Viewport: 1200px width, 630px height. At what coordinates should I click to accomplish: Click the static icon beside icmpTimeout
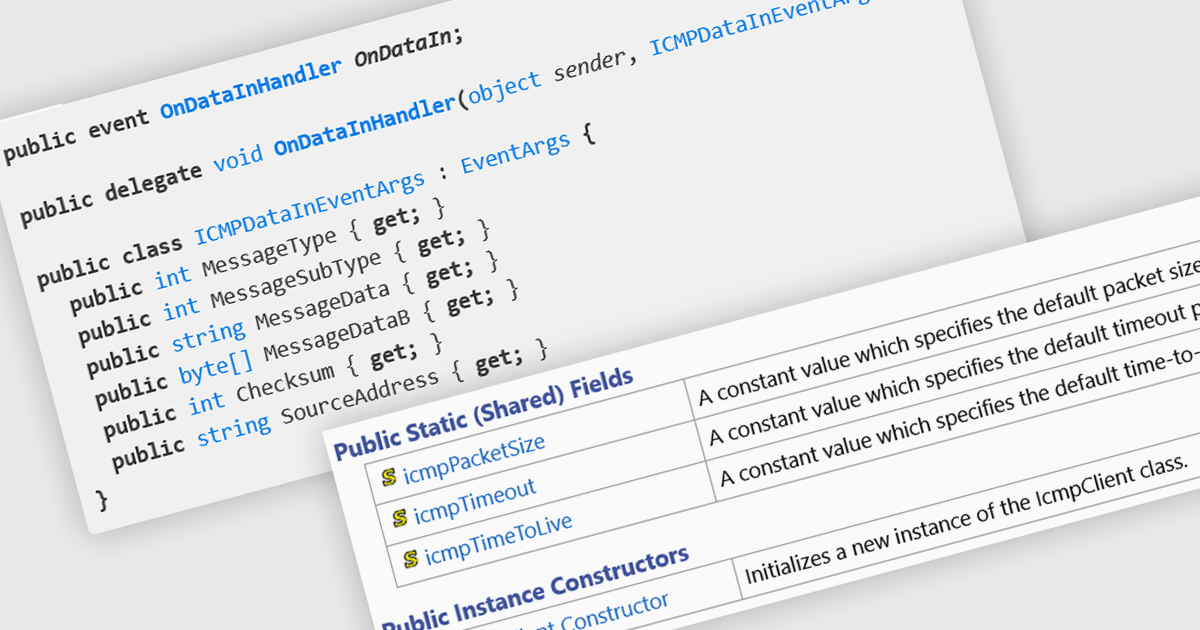point(400,516)
